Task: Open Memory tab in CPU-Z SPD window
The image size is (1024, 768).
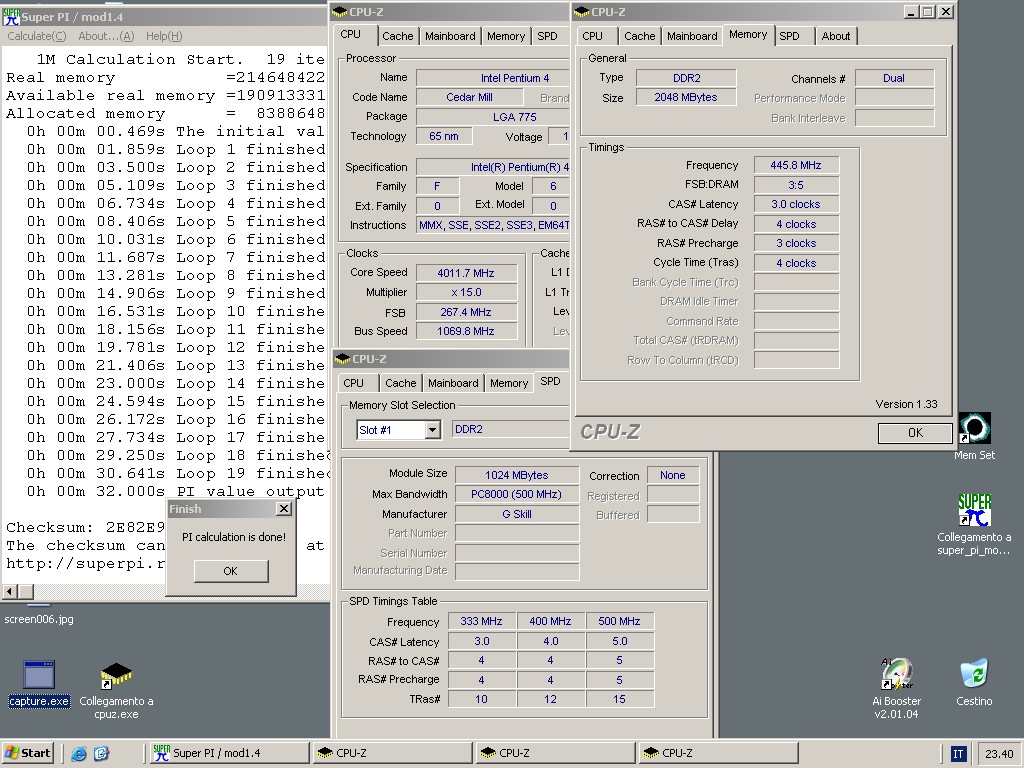Action: tap(509, 383)
